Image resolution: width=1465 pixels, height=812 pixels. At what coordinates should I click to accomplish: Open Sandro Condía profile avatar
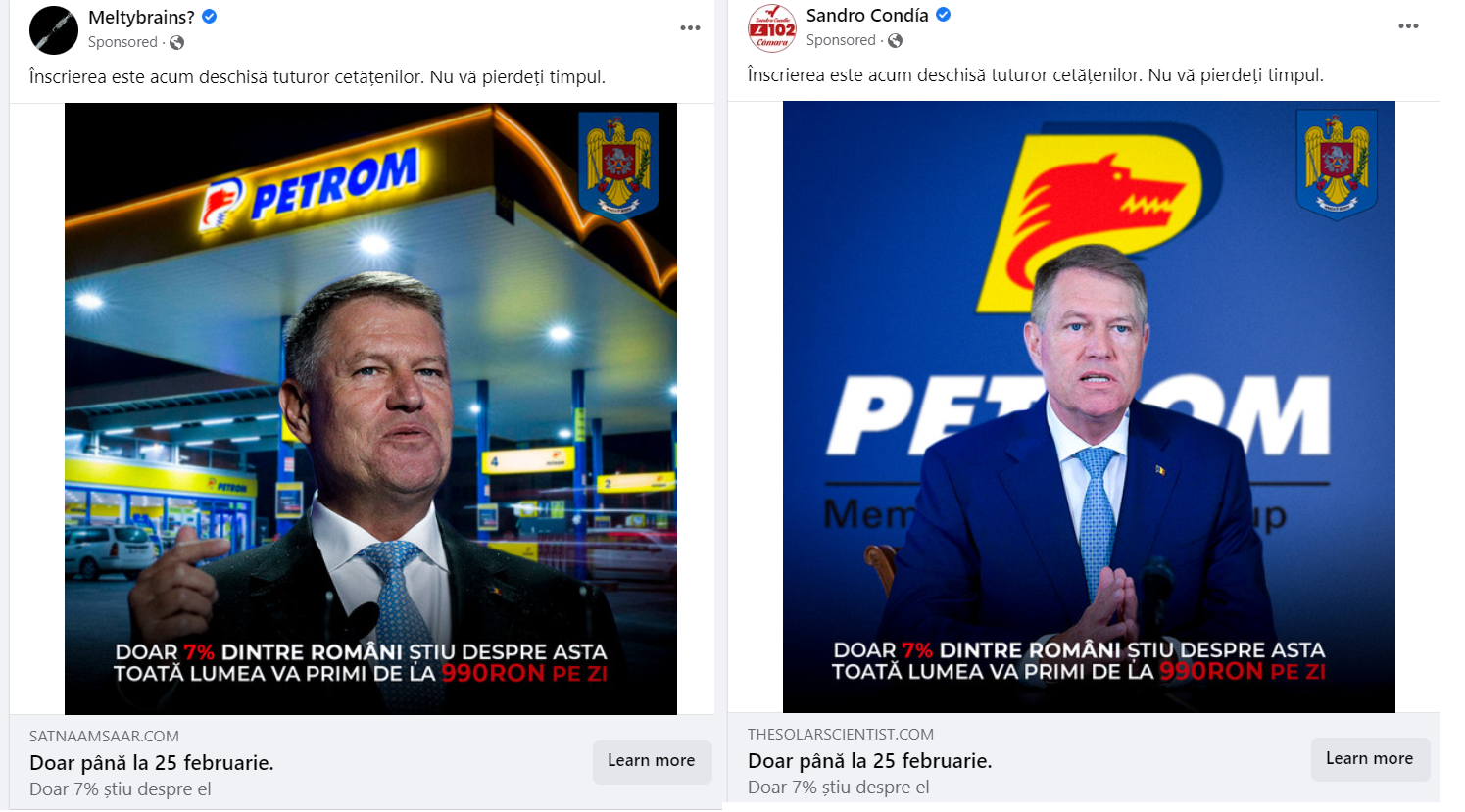click(x=772, y=27)
